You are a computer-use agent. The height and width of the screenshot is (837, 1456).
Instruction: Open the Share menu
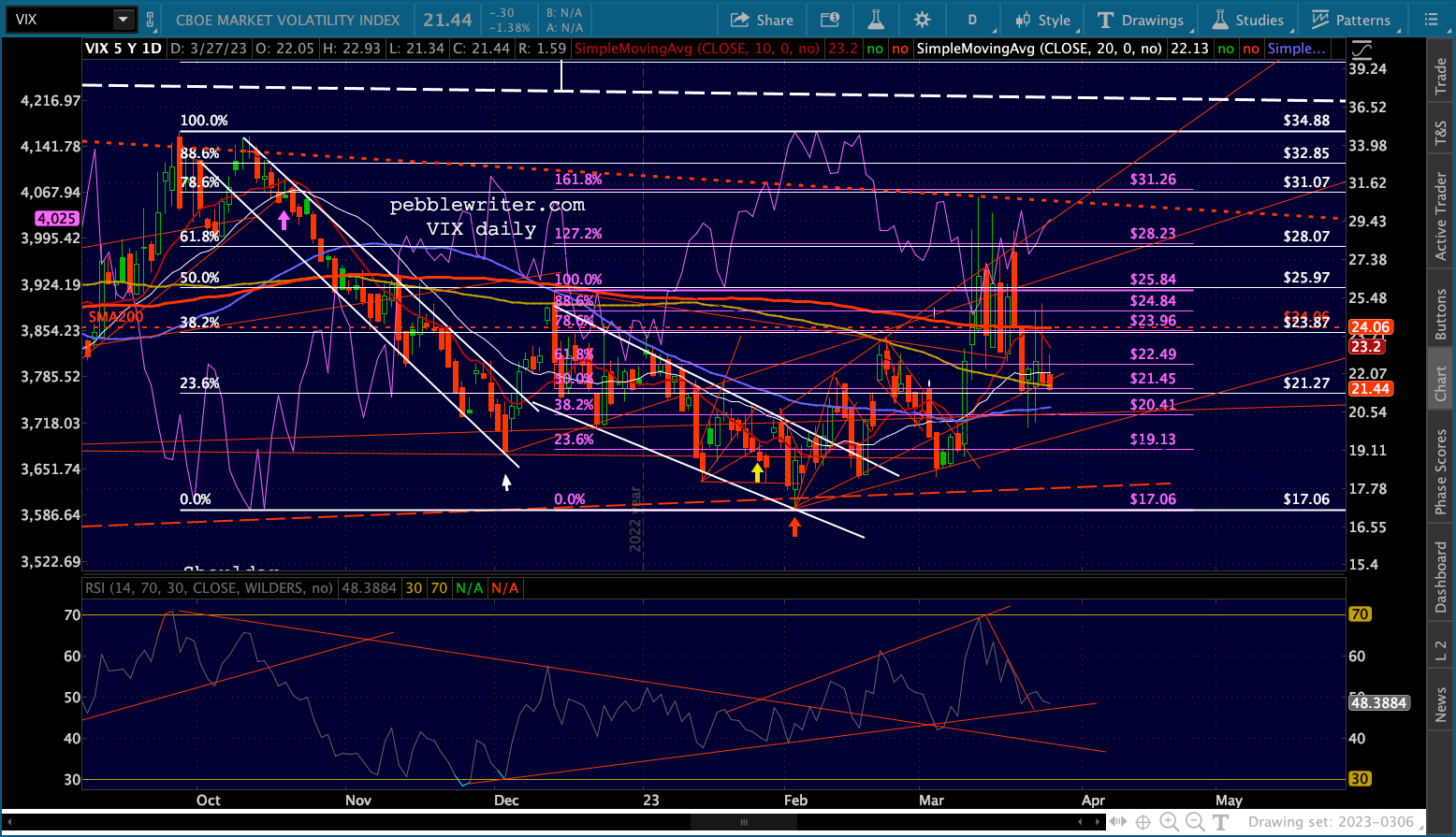tap(762, 20)
